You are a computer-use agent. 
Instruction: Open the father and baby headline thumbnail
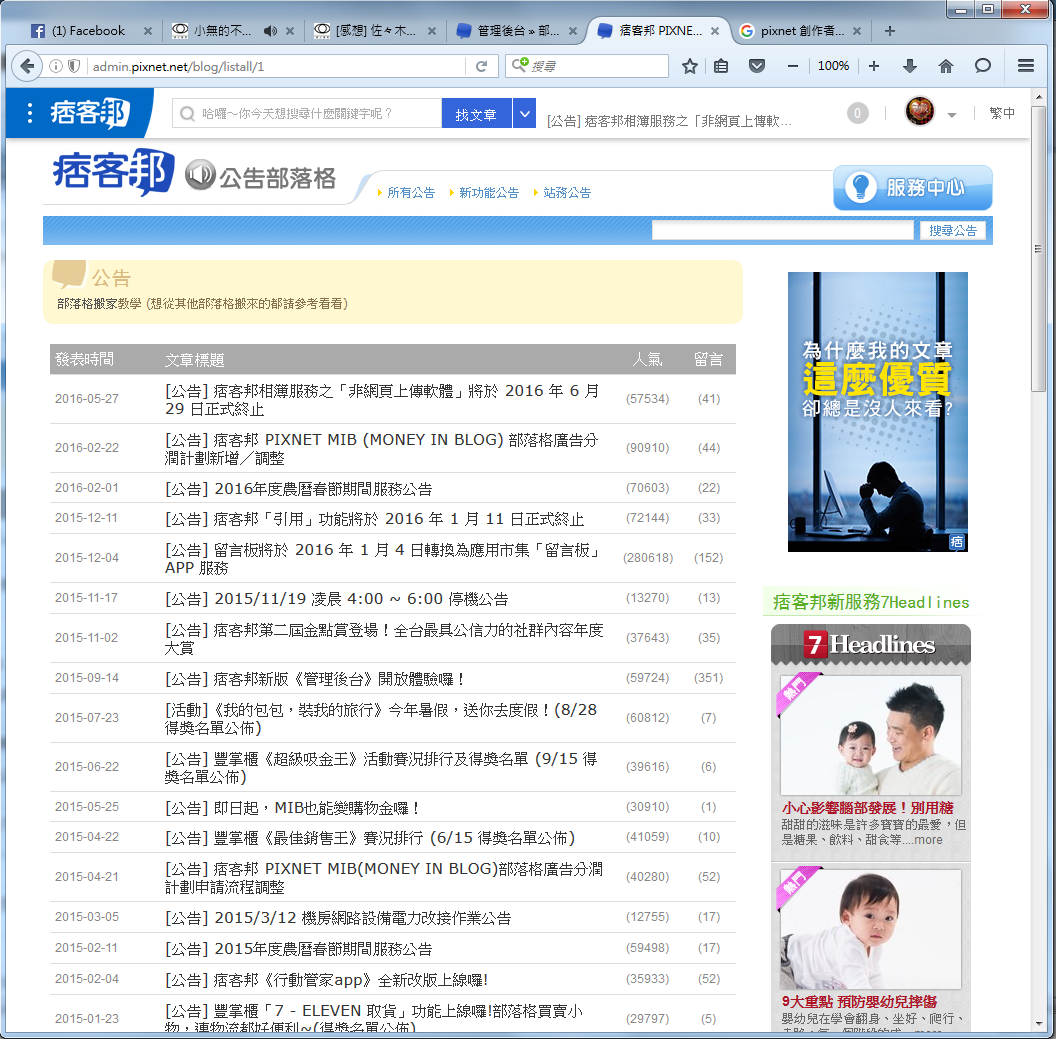coord(871,735)
